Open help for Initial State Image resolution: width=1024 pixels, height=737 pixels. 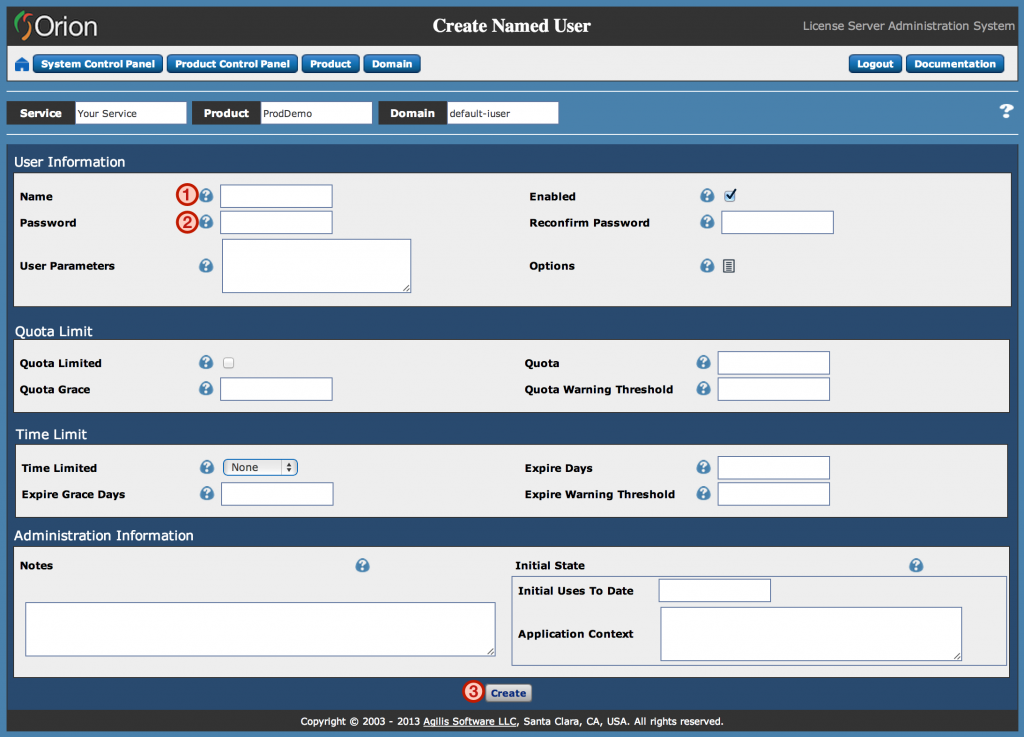point(916,566)
